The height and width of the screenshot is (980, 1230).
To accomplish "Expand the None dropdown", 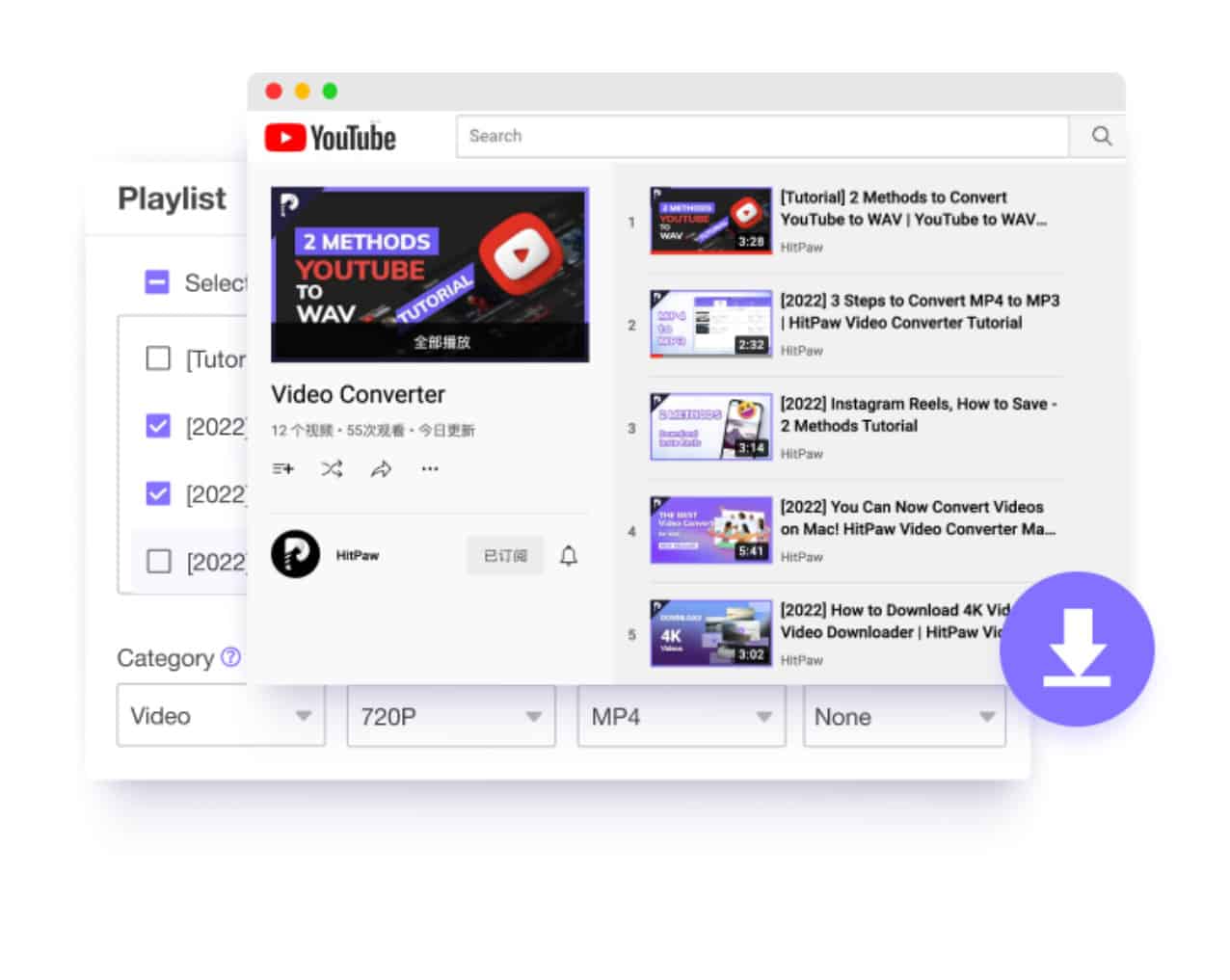I will (x=903, y=716).
